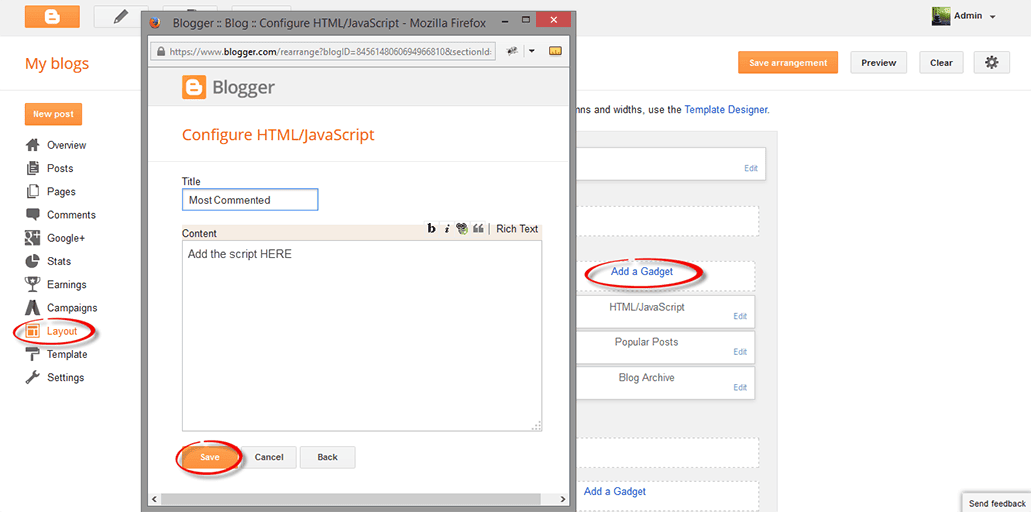1031x512 pixels.
Task: Click the pencil compose icon at the top
Action: (121, 17)
